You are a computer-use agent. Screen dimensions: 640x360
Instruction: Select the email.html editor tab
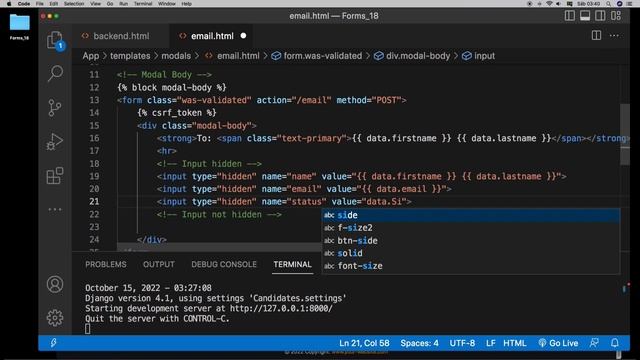[x=212, y=36]
